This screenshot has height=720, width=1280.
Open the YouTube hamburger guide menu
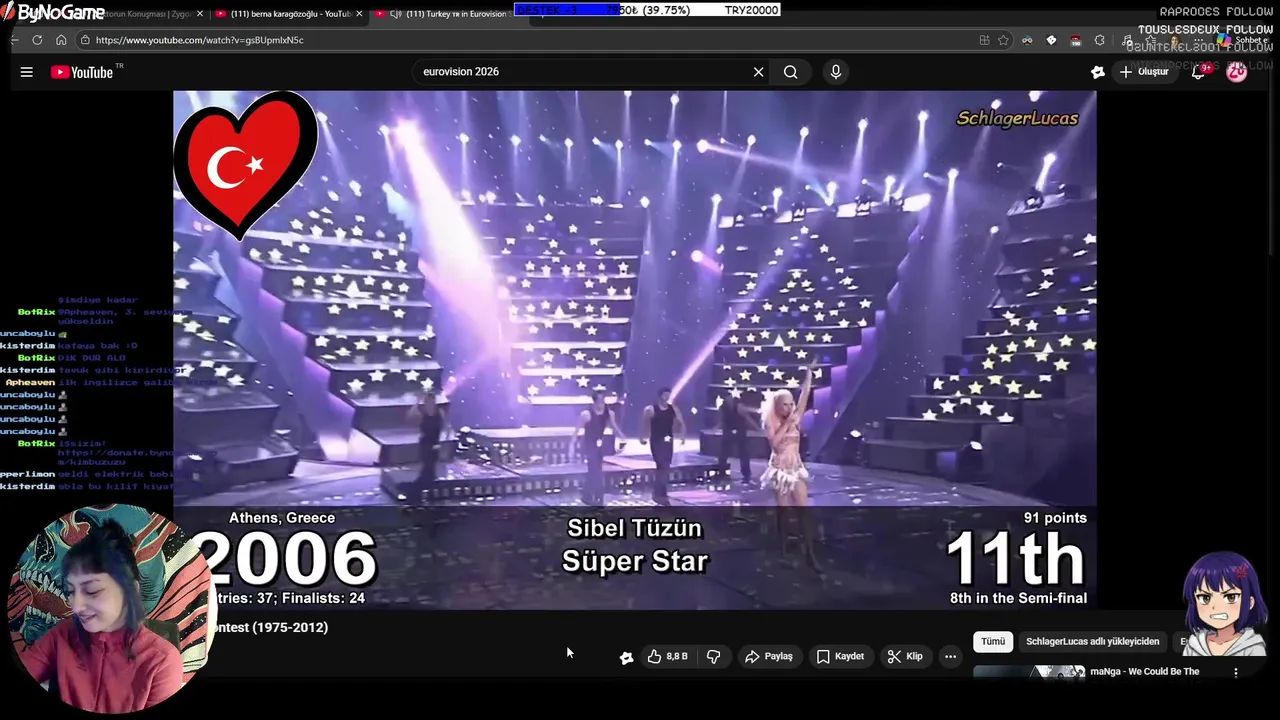(27, 72)
